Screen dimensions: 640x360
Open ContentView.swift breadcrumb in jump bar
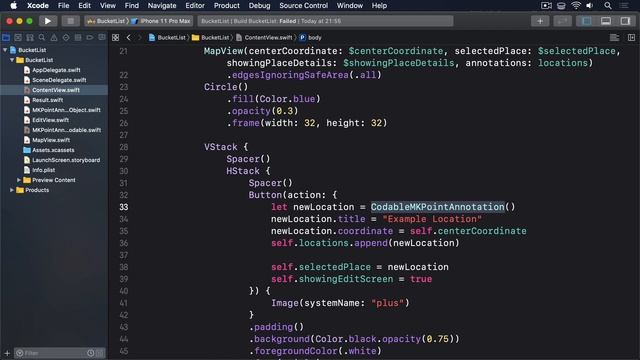(x=264, y=38)
